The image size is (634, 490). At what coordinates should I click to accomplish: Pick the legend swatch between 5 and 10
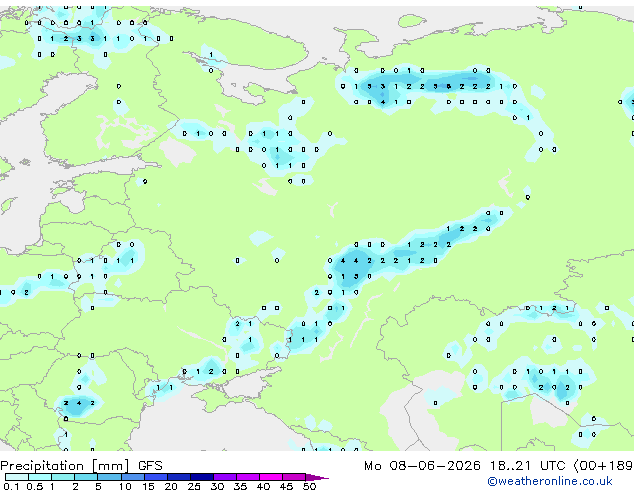109,477
